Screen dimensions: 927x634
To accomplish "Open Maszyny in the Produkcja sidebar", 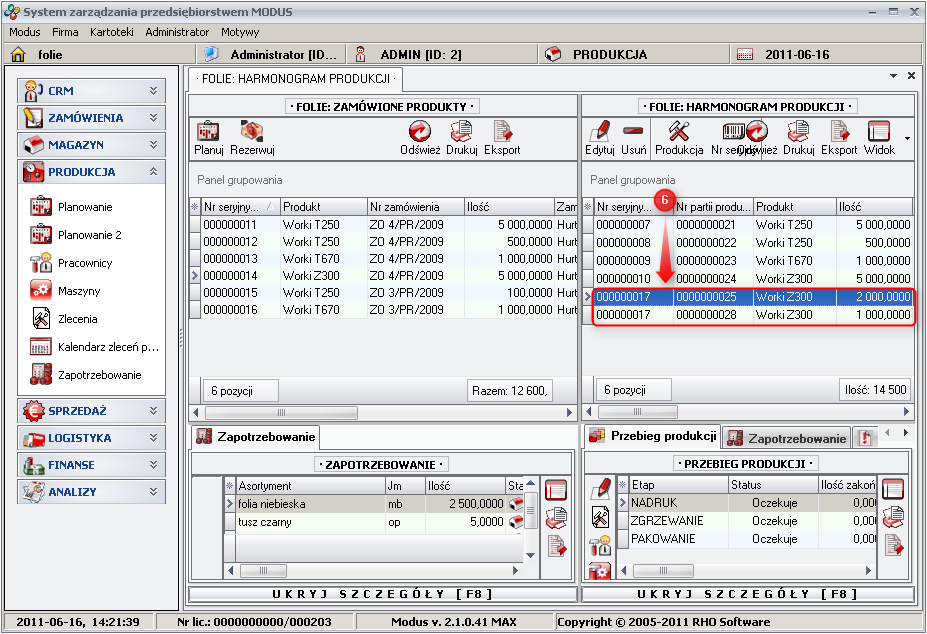I will (78, 291).
